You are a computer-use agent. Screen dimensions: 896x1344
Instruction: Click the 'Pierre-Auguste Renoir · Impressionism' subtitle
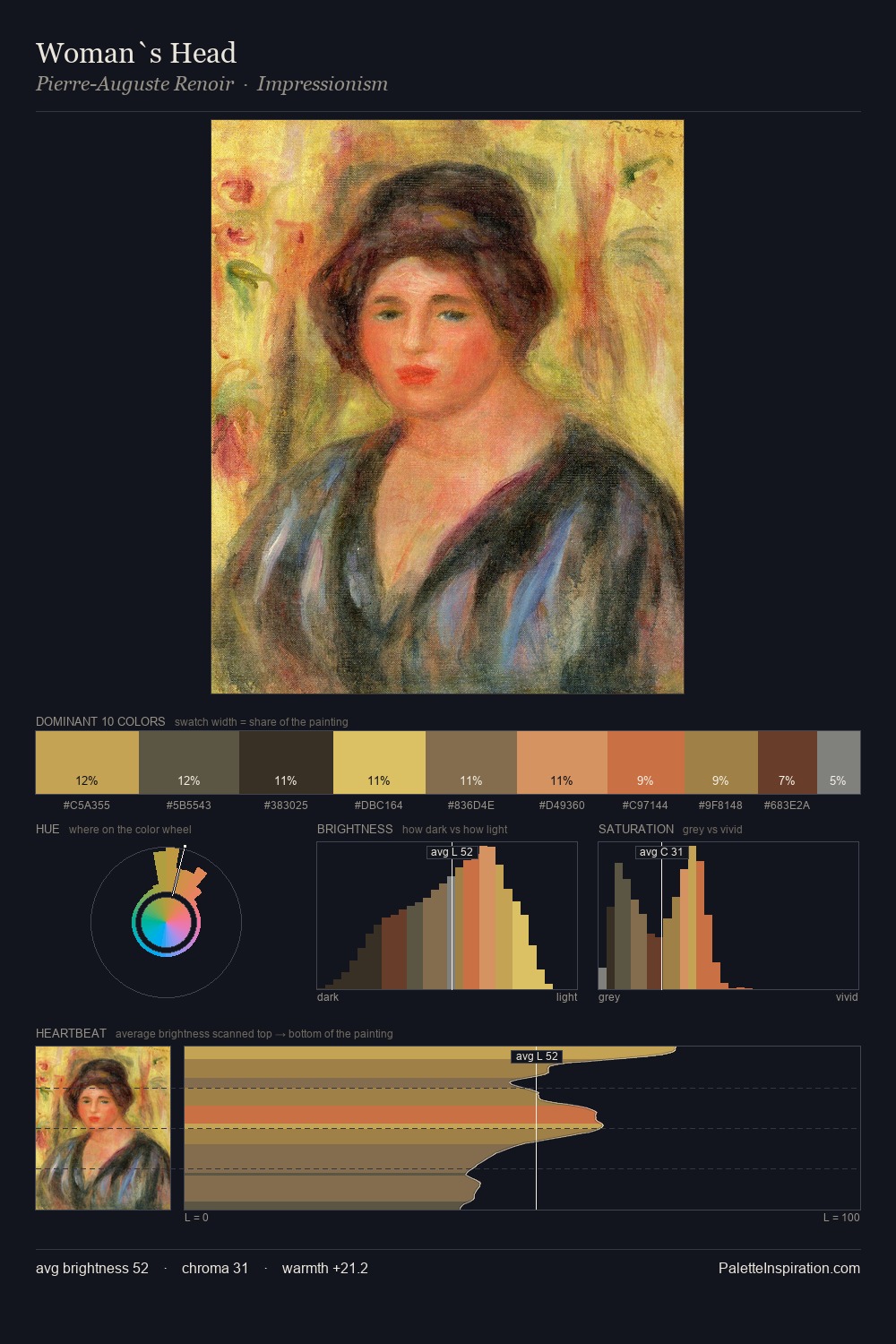click(x=211, y=84)
